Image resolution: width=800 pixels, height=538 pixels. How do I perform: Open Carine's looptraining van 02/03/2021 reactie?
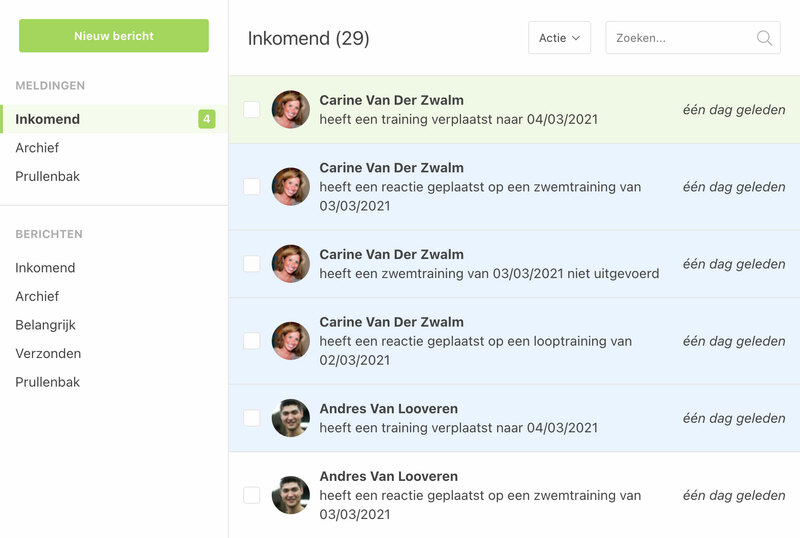click(476, 350)
